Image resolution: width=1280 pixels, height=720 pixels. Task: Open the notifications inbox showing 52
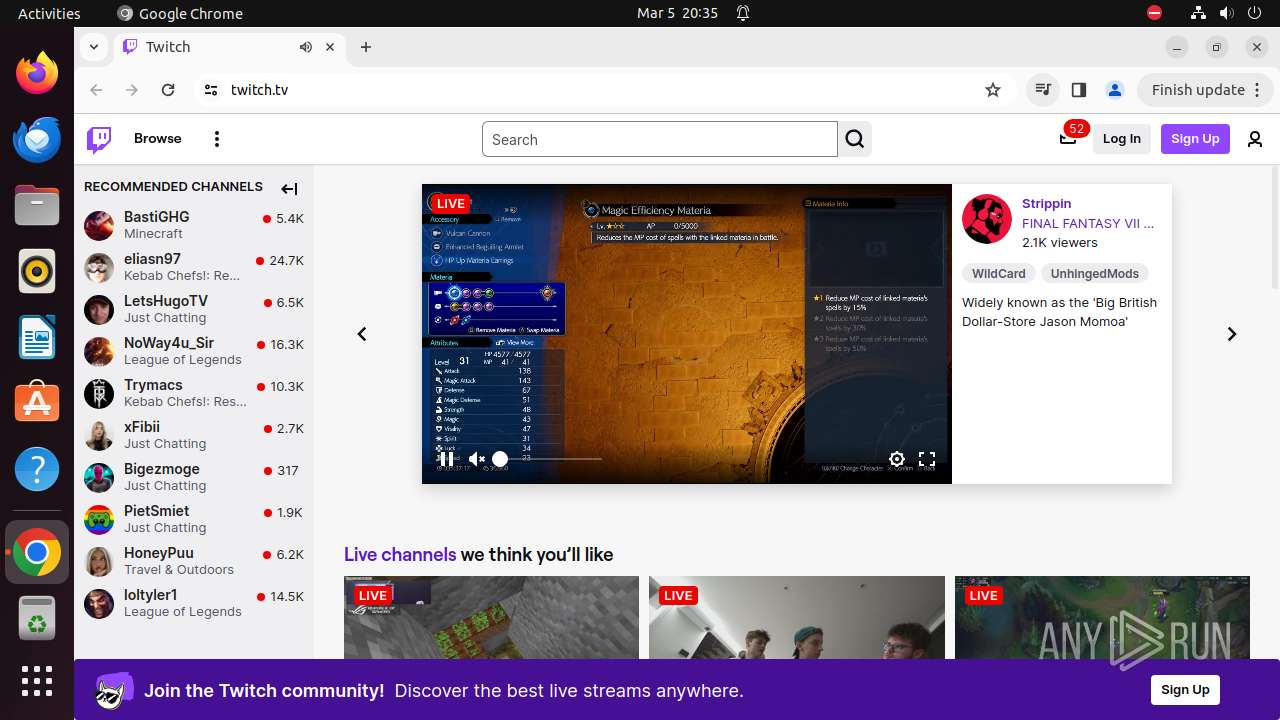(x=1068, y=138)
